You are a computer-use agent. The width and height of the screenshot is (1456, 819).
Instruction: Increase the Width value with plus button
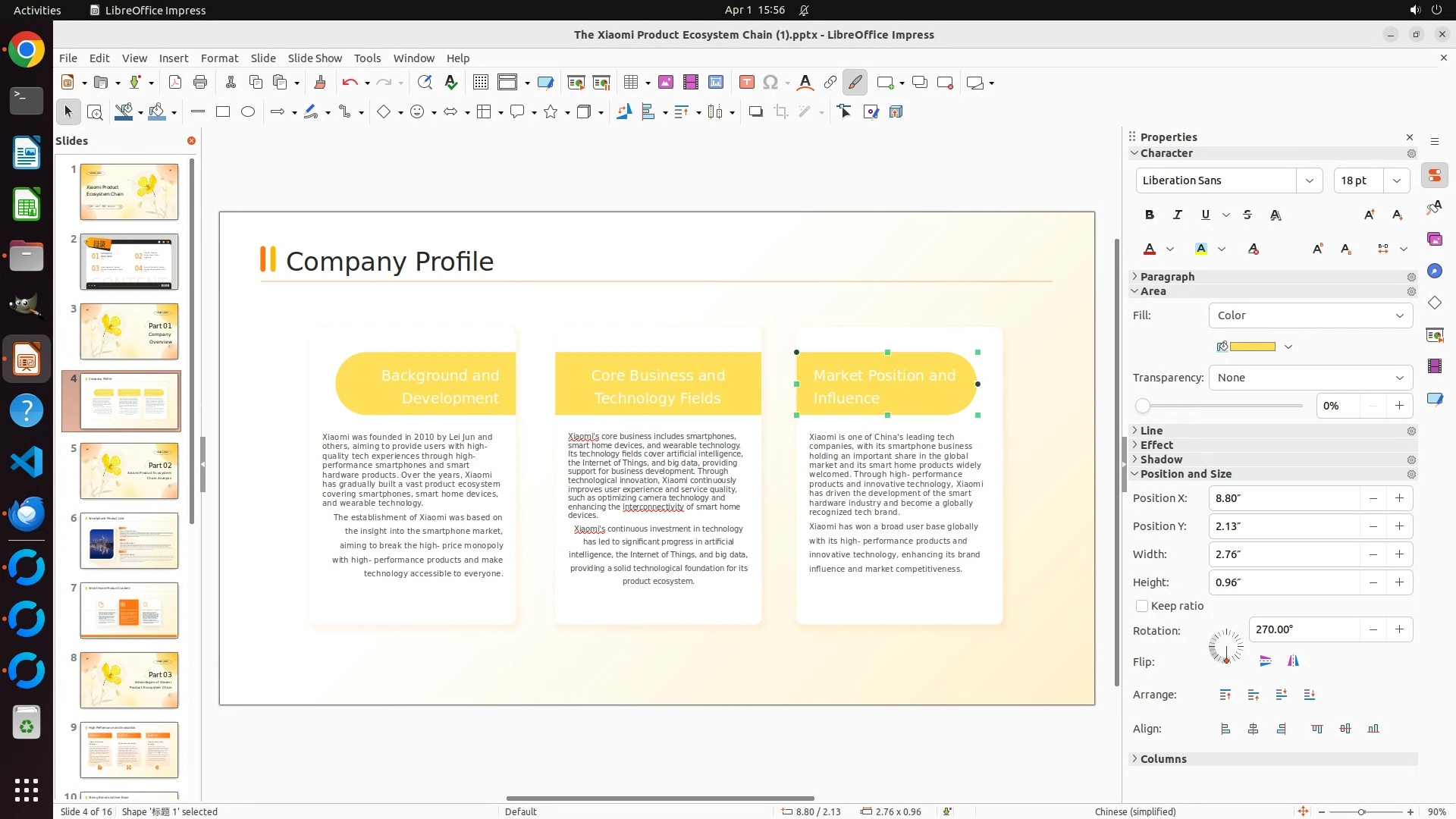click(x=1399, y=554)
